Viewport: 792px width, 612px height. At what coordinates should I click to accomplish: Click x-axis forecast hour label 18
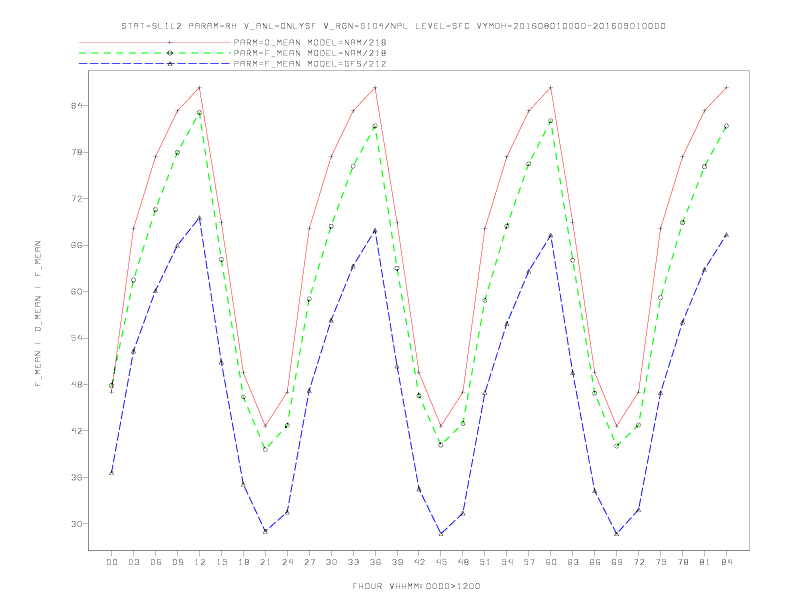click(243, 562)
